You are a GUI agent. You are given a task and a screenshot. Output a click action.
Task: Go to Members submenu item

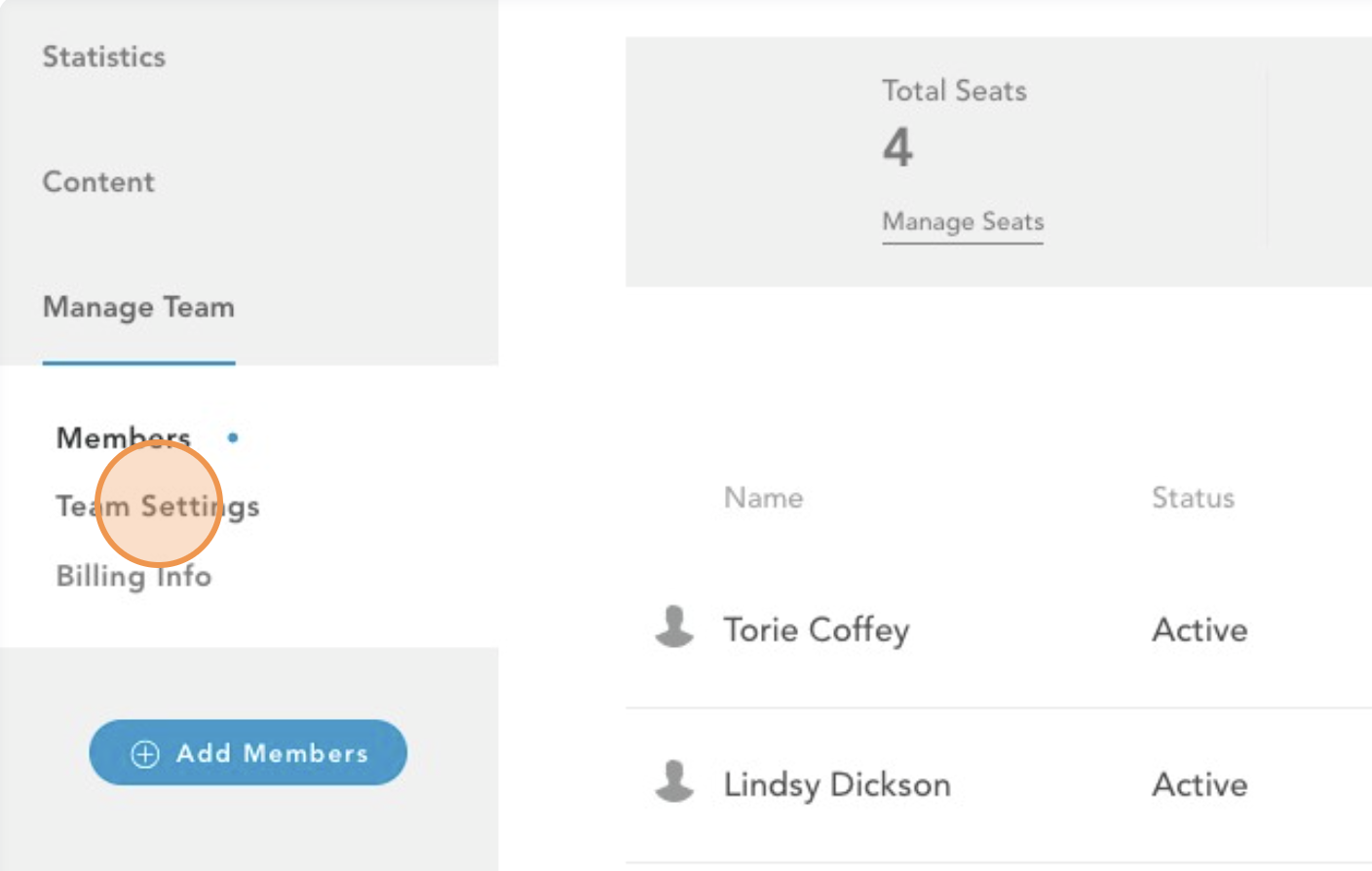tap(124, 437)
